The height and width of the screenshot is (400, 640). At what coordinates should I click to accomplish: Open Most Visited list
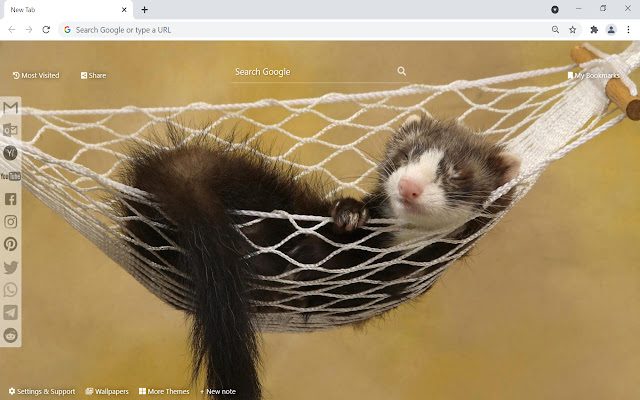(x=36, y=76)
